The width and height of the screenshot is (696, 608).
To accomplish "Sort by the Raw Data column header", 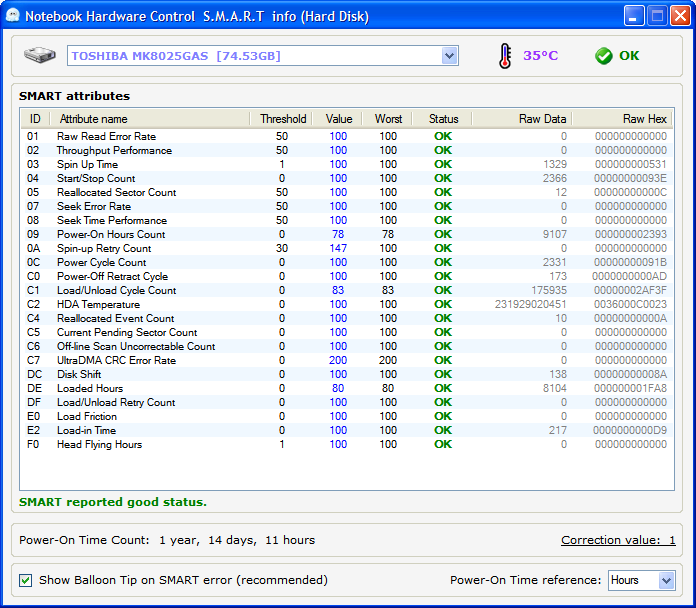I will 522,119.
